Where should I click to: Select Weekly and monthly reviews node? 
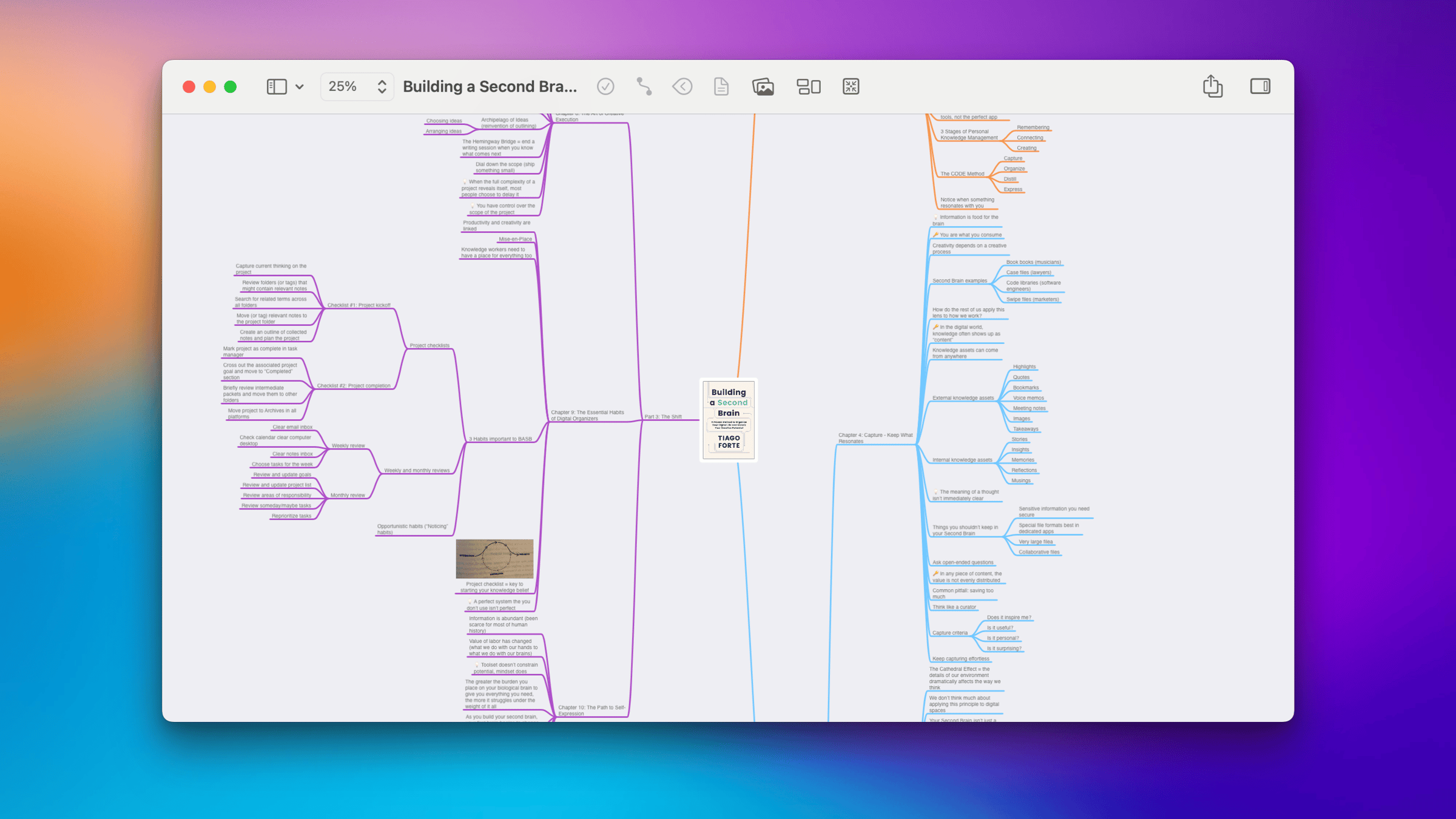[417, 470]
